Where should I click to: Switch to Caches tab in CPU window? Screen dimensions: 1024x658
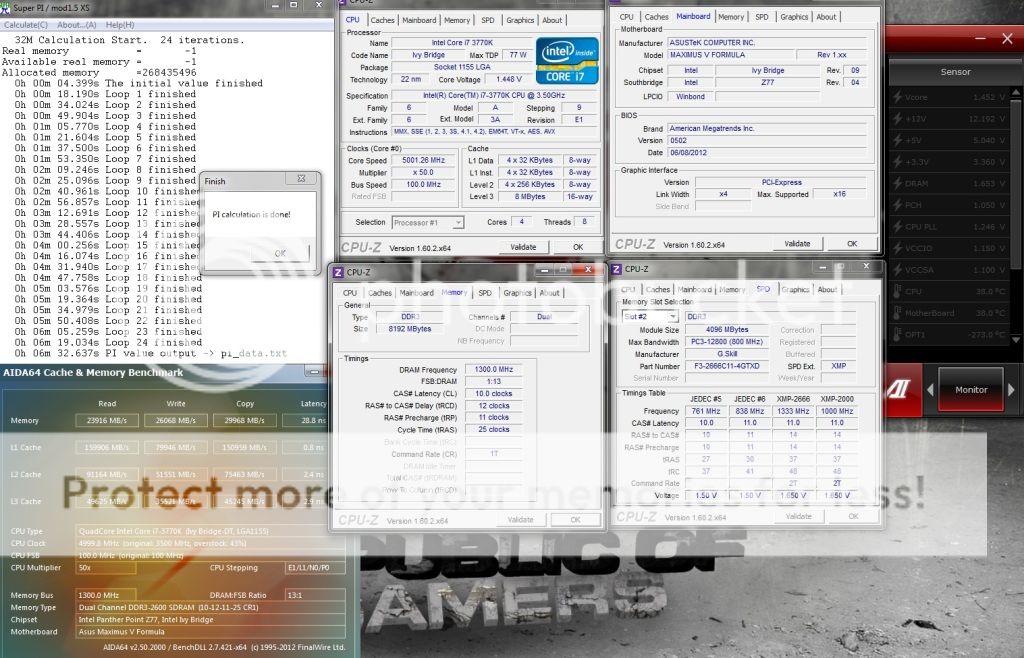pos(382,20)
